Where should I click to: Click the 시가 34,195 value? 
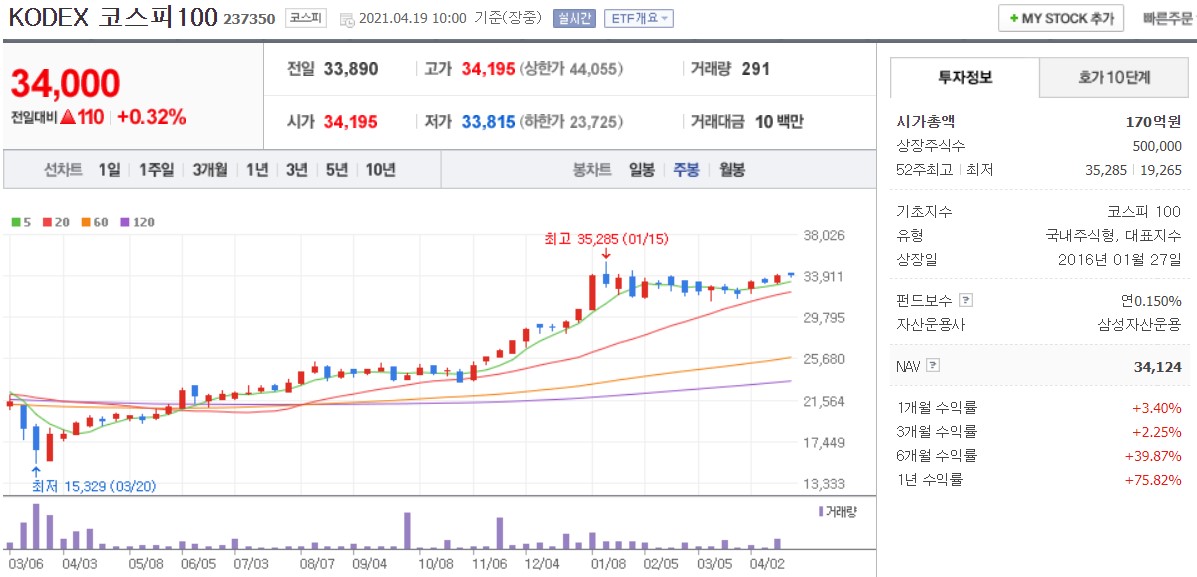(x=351, y=121)
